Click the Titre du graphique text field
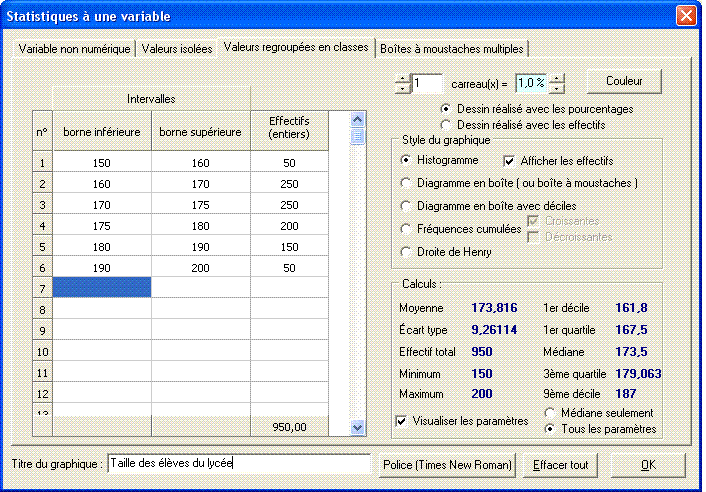 239,463
